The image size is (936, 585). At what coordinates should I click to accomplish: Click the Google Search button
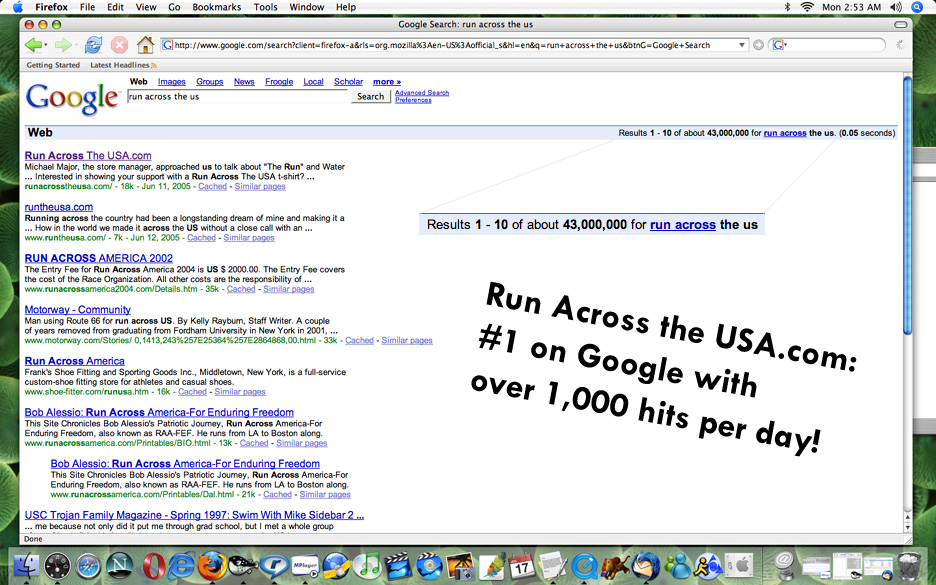point(370,97)
